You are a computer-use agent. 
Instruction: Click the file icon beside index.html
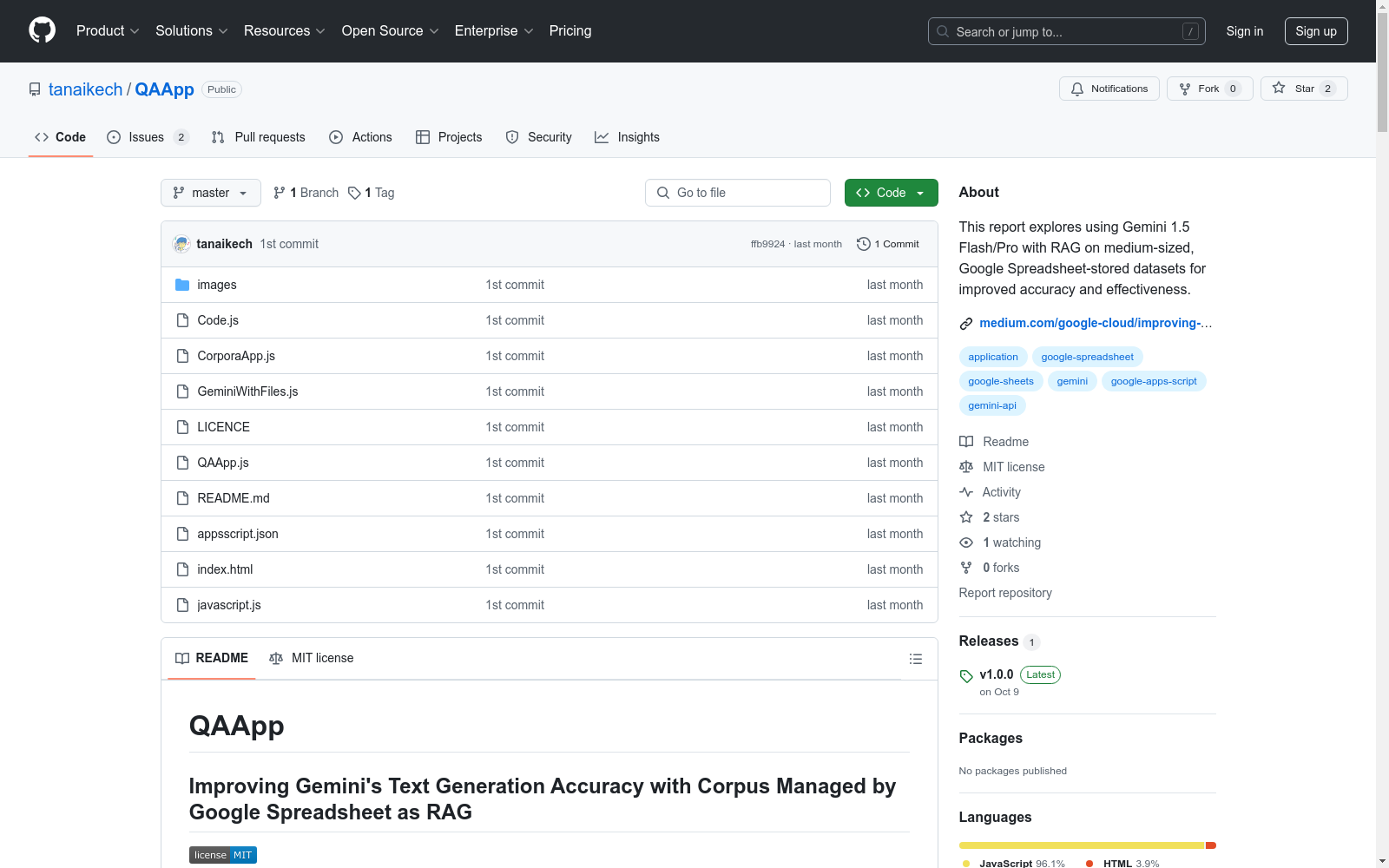(x=182, y=569)
